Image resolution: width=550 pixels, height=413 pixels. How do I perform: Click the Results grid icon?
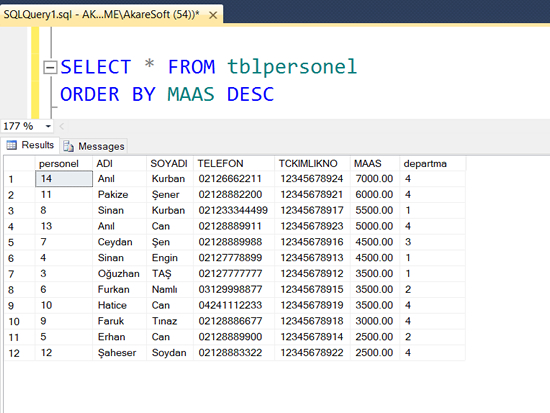click(x=12, y=145)
